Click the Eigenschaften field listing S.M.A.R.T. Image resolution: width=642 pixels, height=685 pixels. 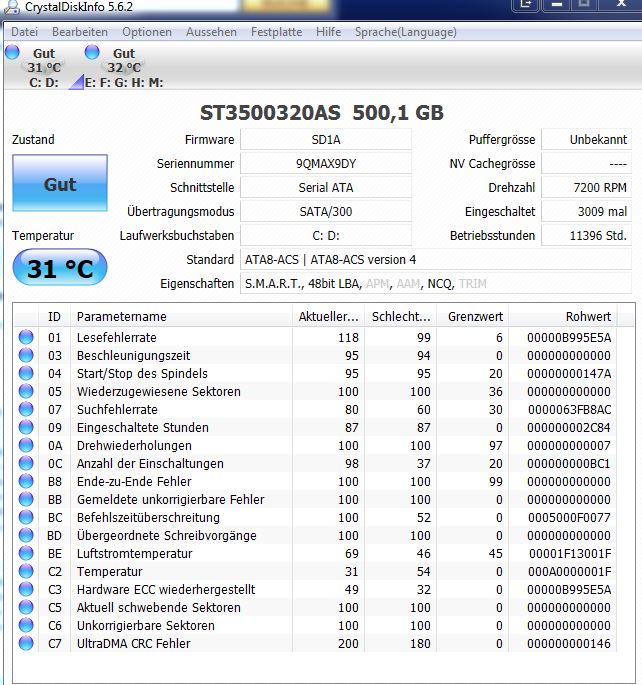pos(435,284)
